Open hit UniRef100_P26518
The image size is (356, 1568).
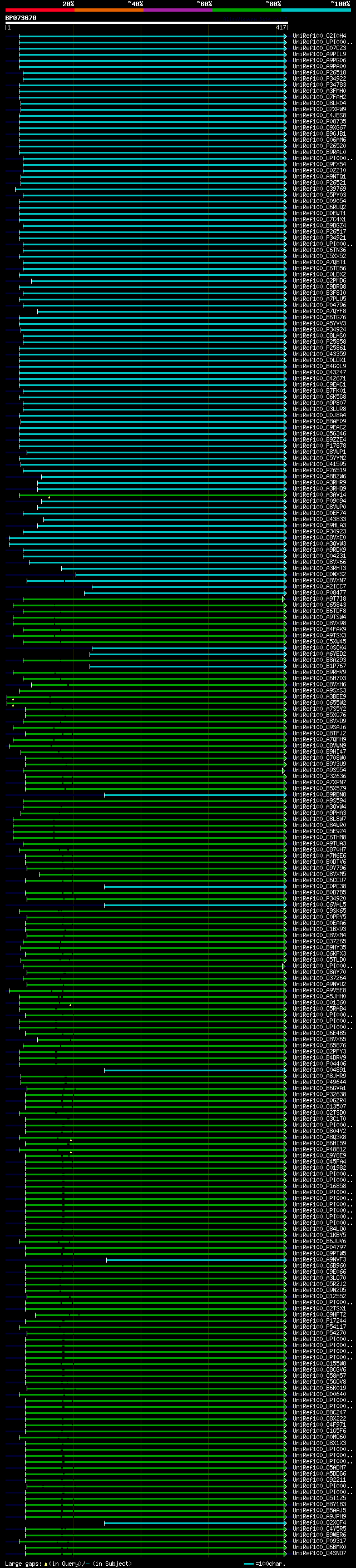pos(319,72)
